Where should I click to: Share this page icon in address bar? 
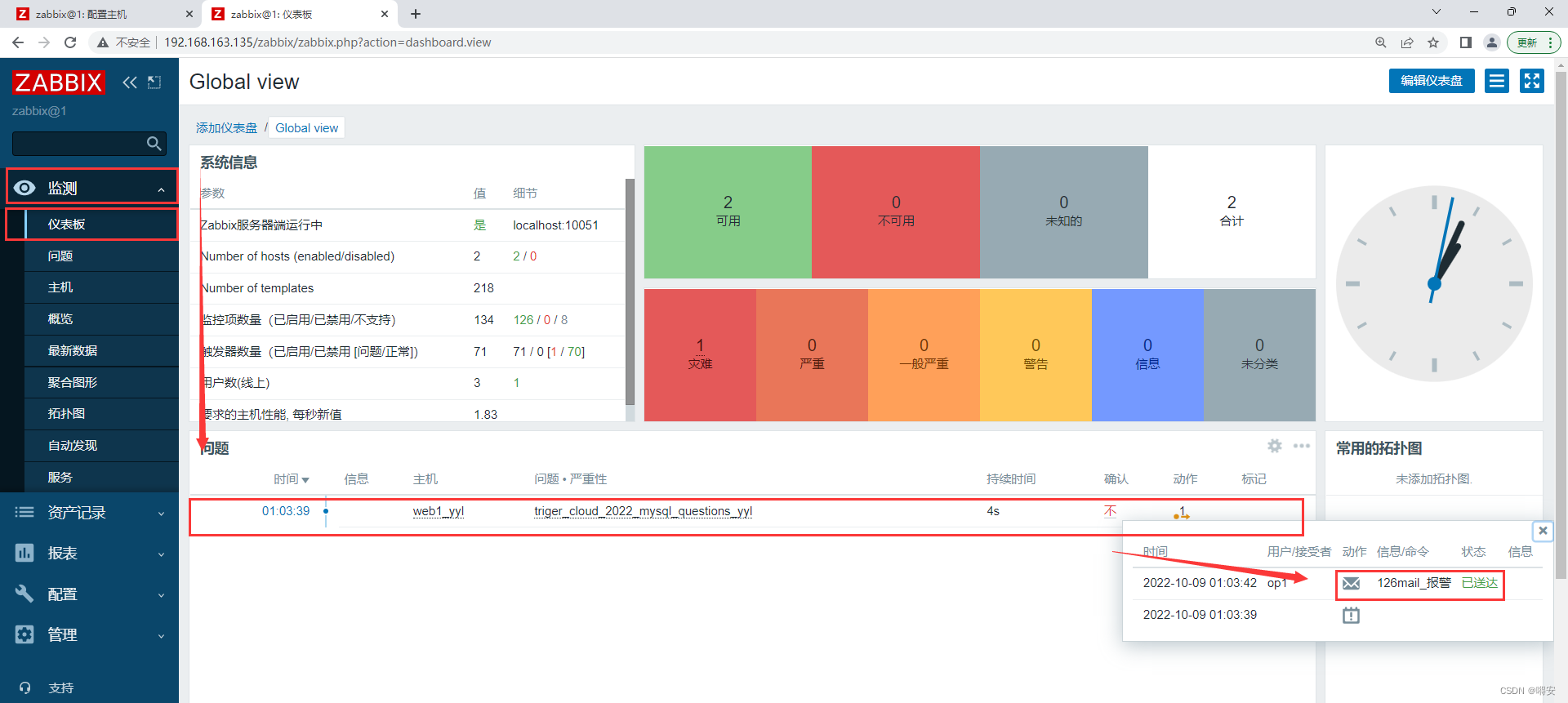[1407, 42]
